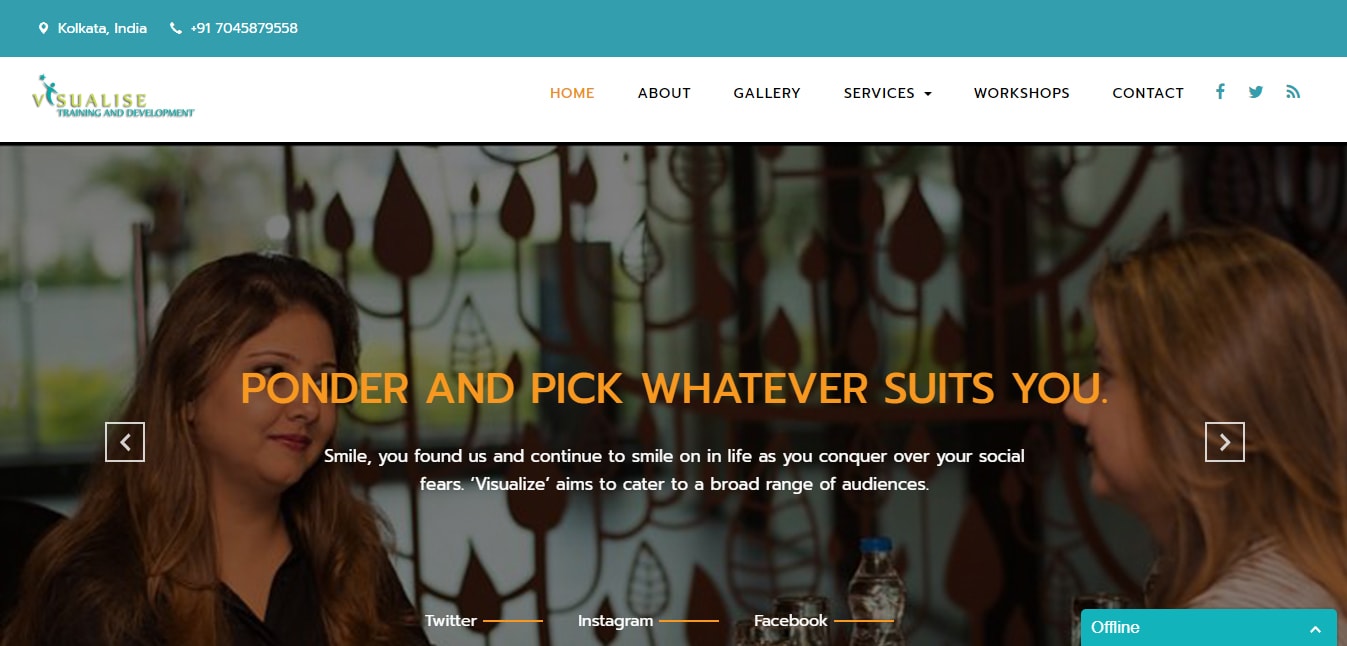1347x646 pixels.
Task: Click the phone icon beside the number
Action: click(176, 28)
